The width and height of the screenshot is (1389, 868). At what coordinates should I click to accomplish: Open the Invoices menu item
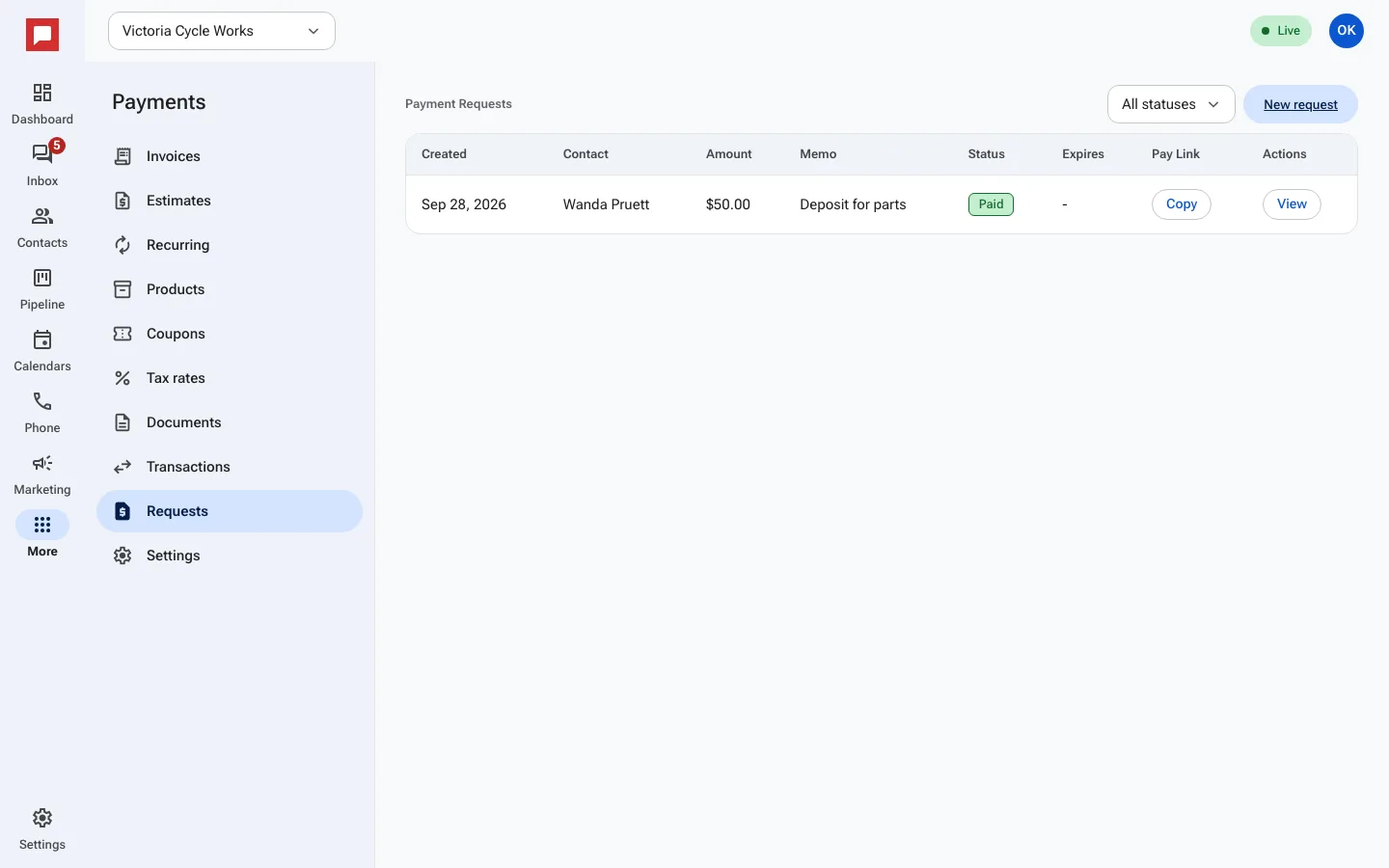click(x=230, y=156)
